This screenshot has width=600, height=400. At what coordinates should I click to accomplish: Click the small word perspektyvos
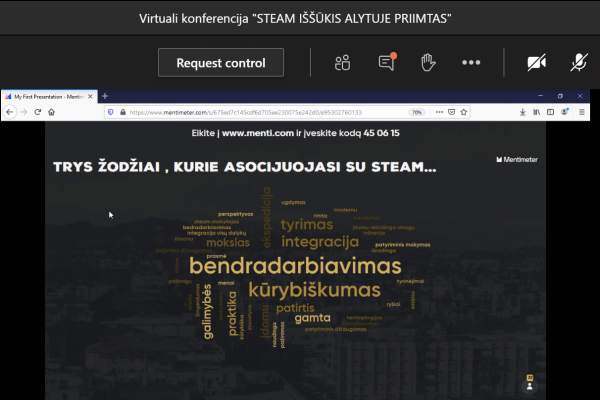click(235, 214)
